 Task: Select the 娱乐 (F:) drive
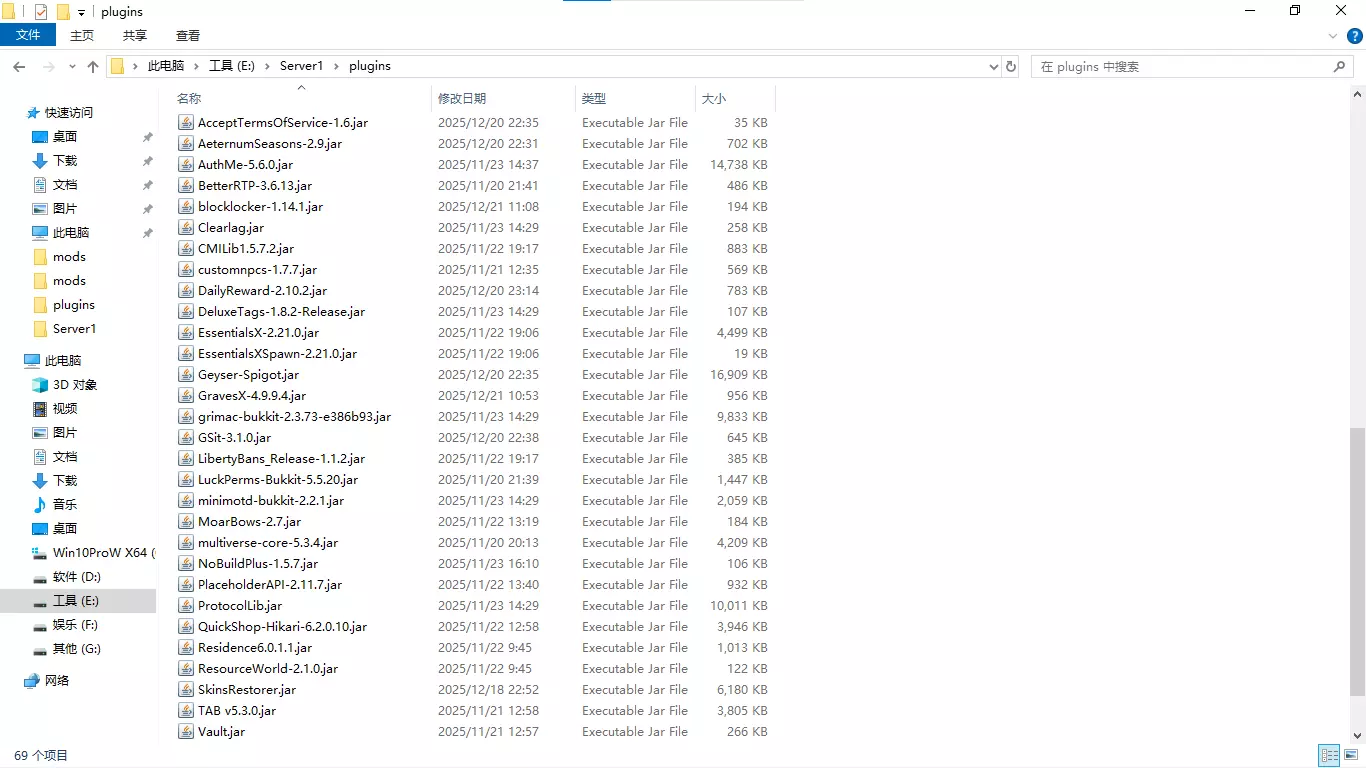point(75,625)
